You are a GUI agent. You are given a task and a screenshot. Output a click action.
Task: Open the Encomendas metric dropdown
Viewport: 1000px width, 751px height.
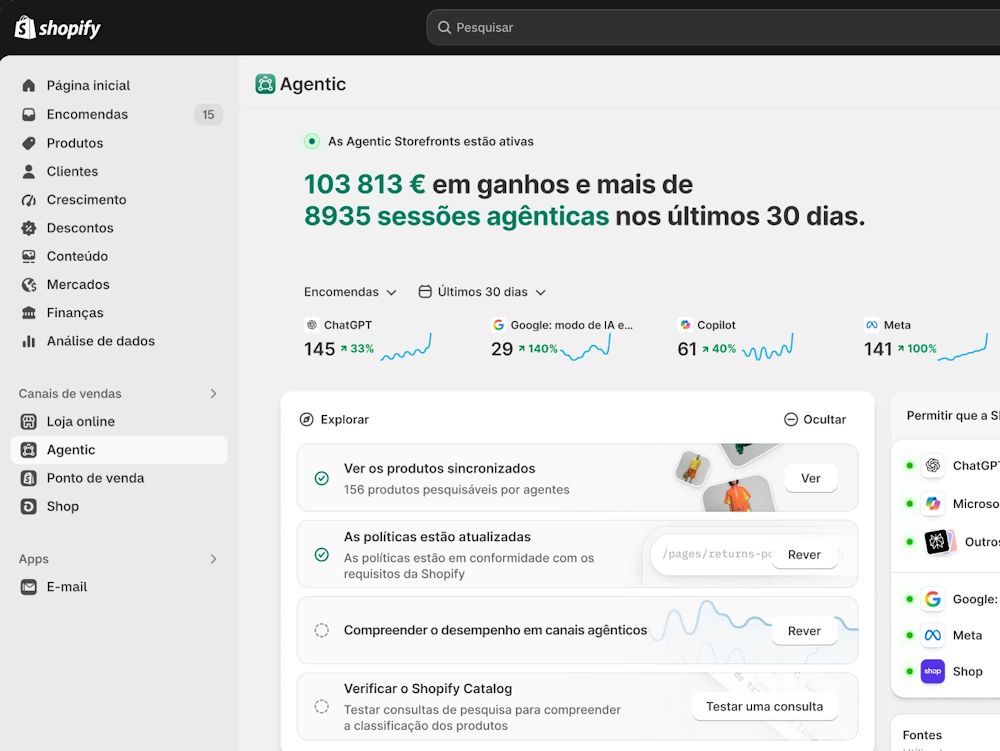click(350, 292)
